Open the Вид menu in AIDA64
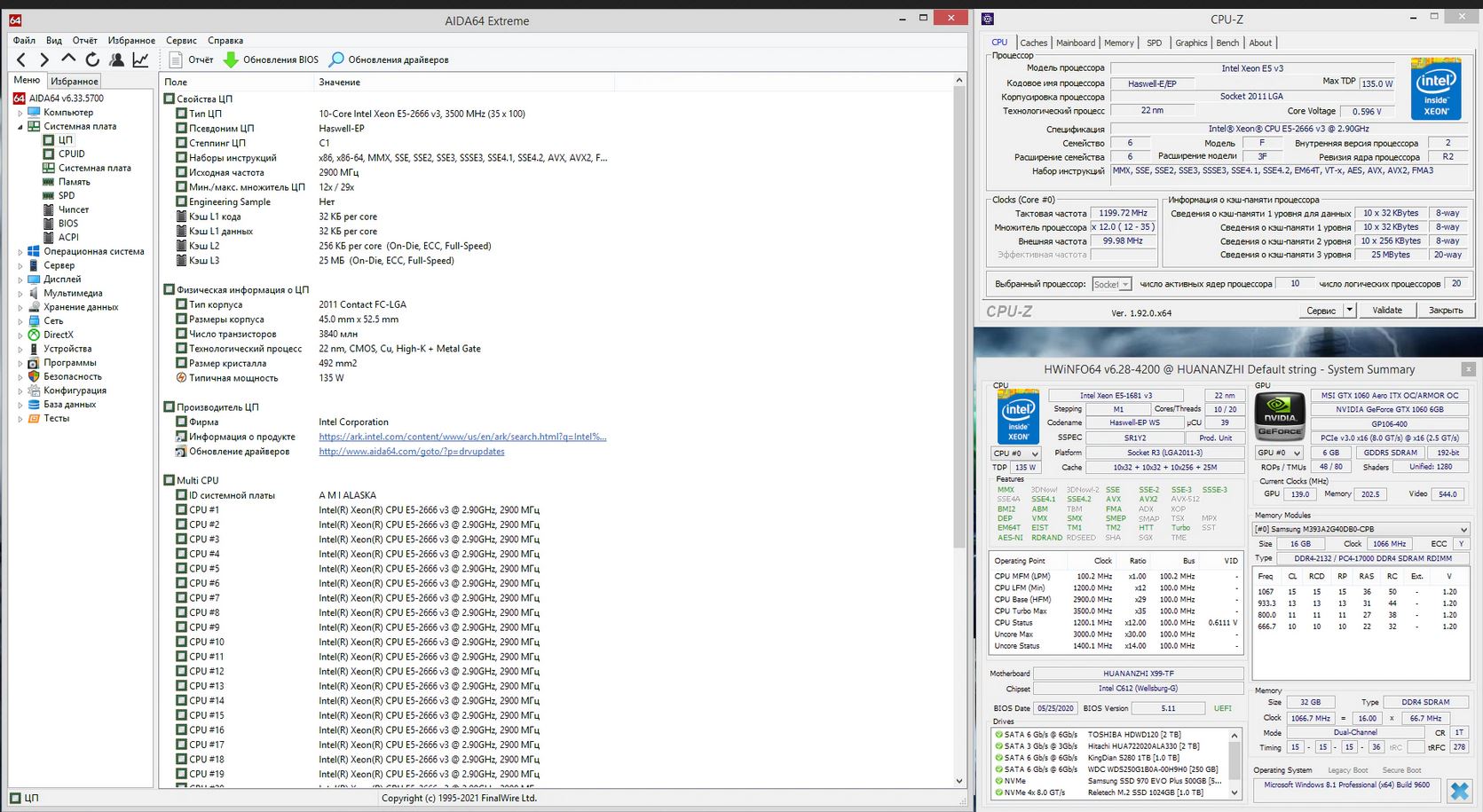This screenshot has height=812, width=1483. (x=54, y=40)
